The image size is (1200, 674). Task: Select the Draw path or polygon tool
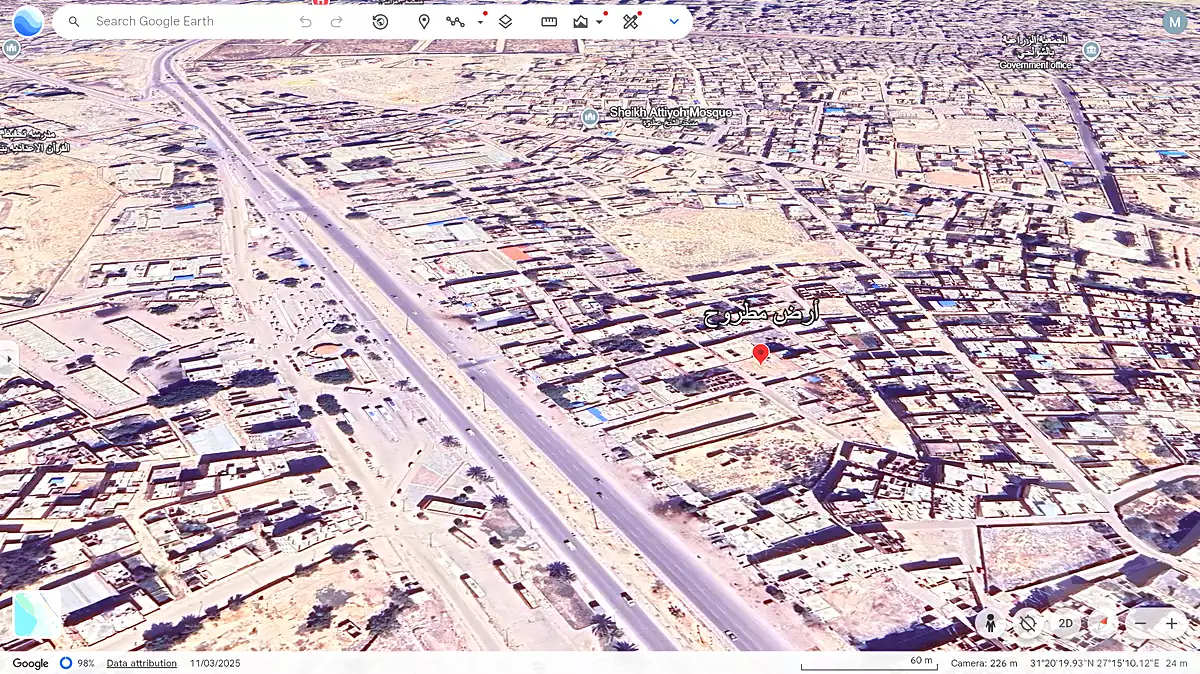click(456, 21)
